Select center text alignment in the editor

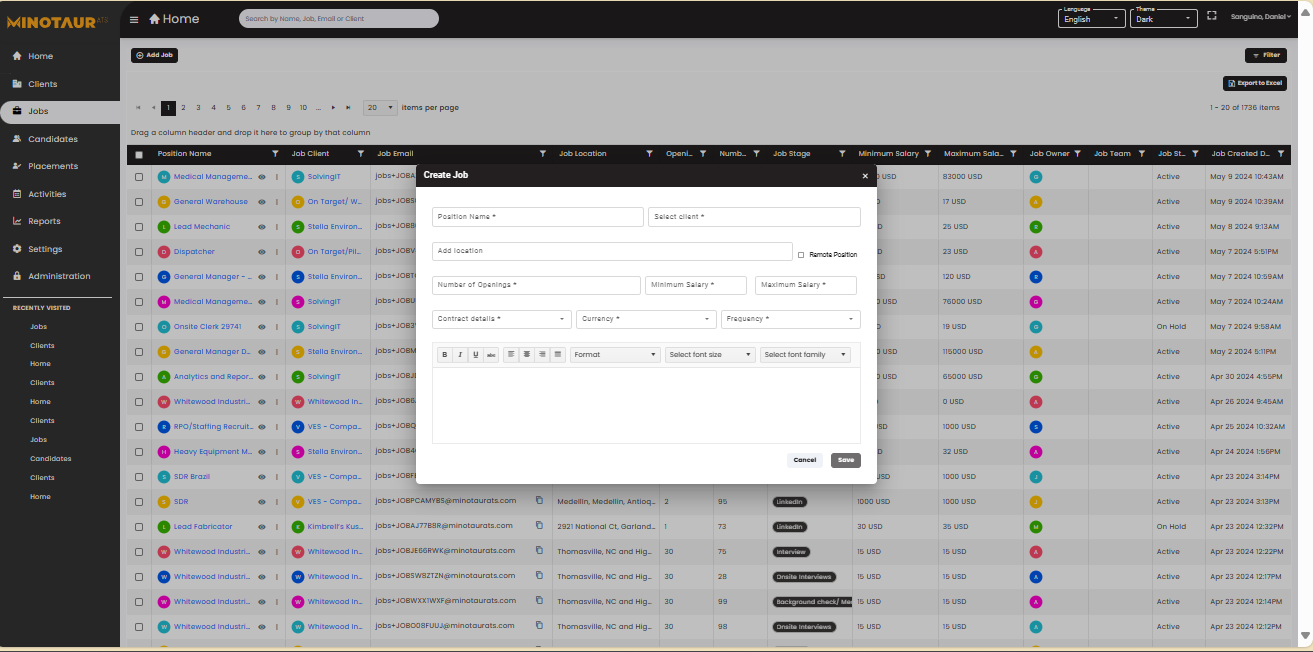click(x=526, y=354)
